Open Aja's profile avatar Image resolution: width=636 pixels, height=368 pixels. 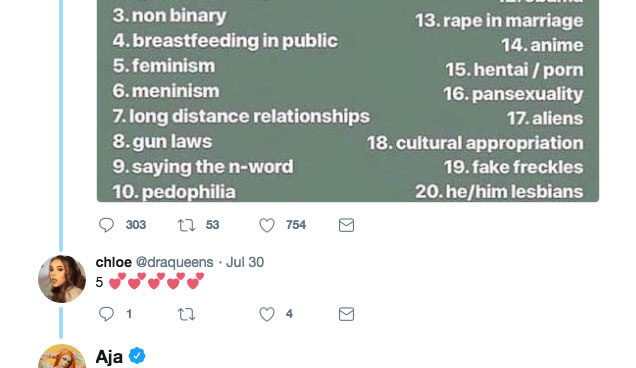click(x=62, y=356)
